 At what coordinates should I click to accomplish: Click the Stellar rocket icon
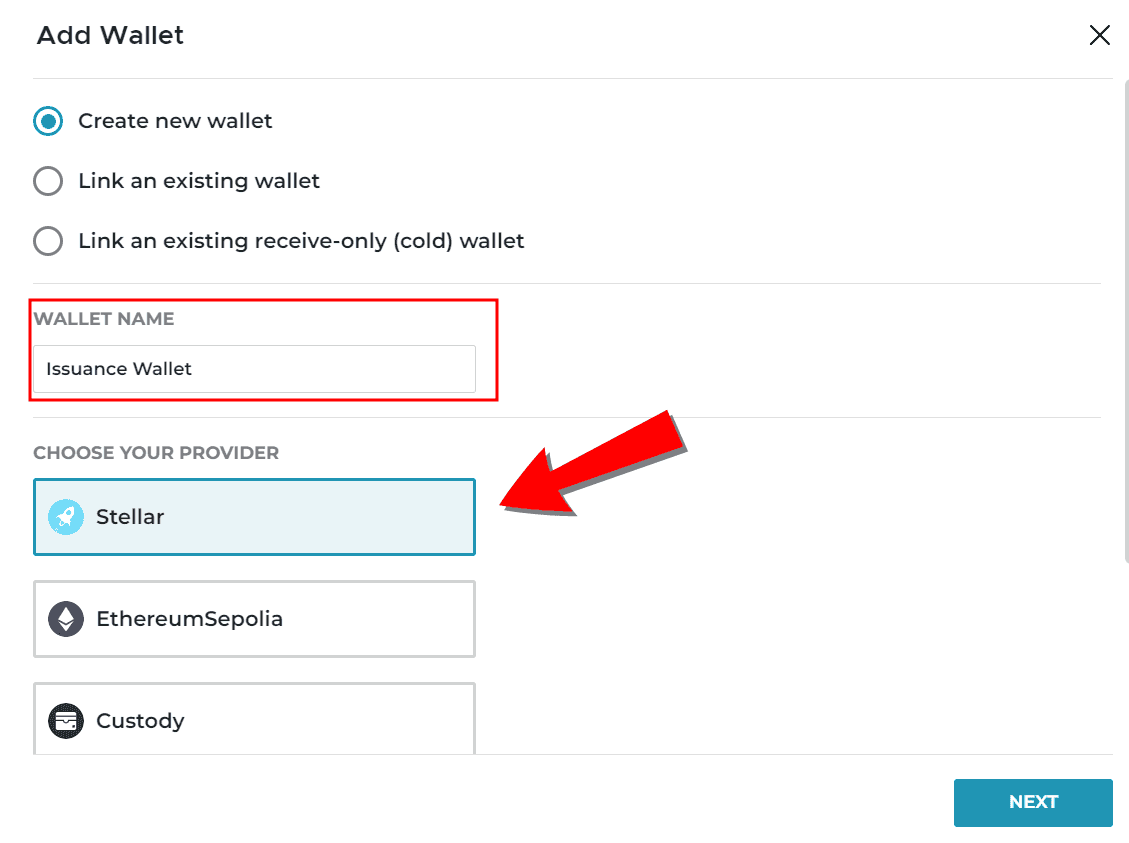66,517
